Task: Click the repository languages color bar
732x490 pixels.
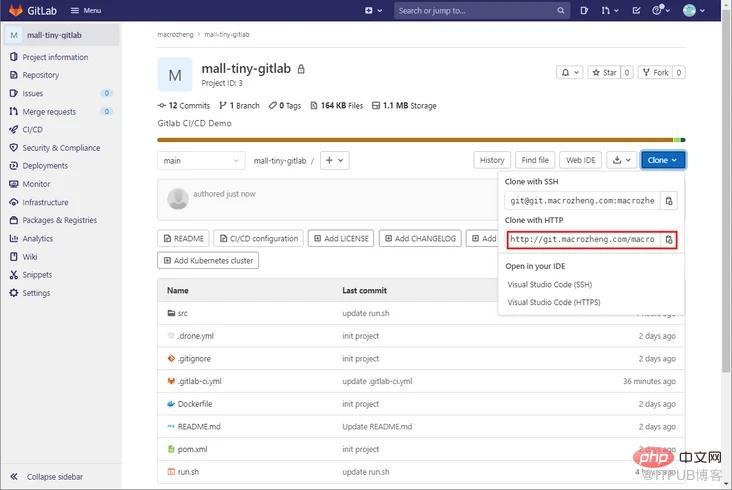Action: pos(421,140)
